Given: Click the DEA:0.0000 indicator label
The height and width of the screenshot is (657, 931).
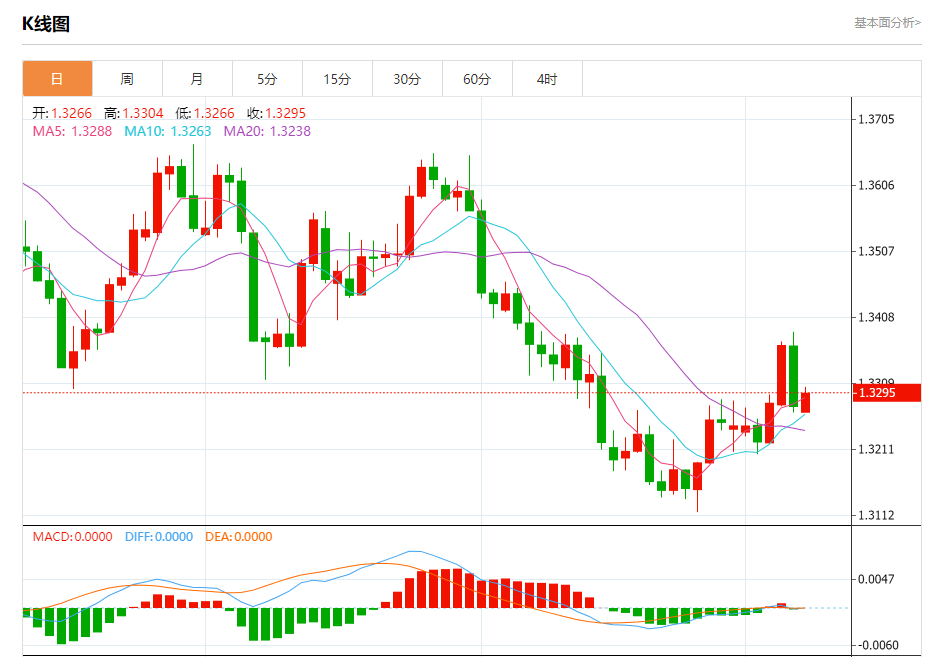Looking at the screenshot, I should (x=239, y=537).
